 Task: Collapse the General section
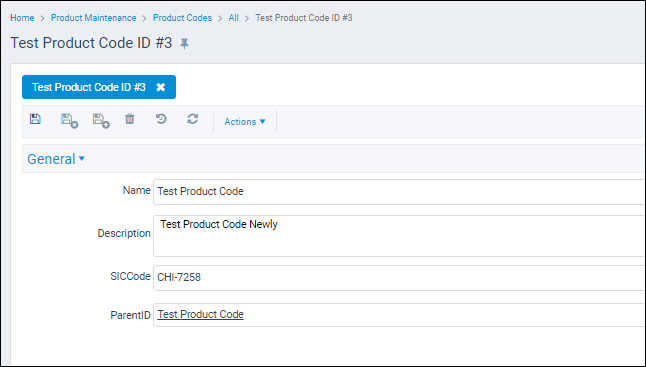click(56, 159)
